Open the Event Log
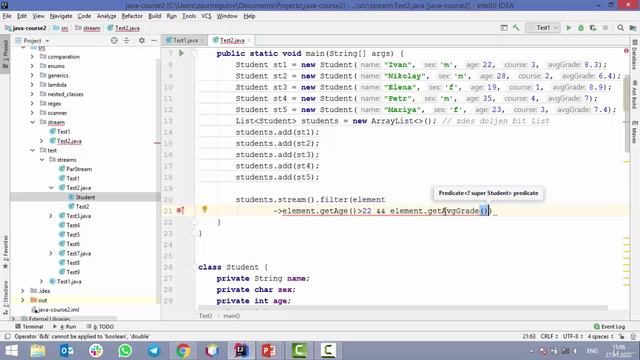The width and height of the screenshot is (640, 360). point(609,327)
